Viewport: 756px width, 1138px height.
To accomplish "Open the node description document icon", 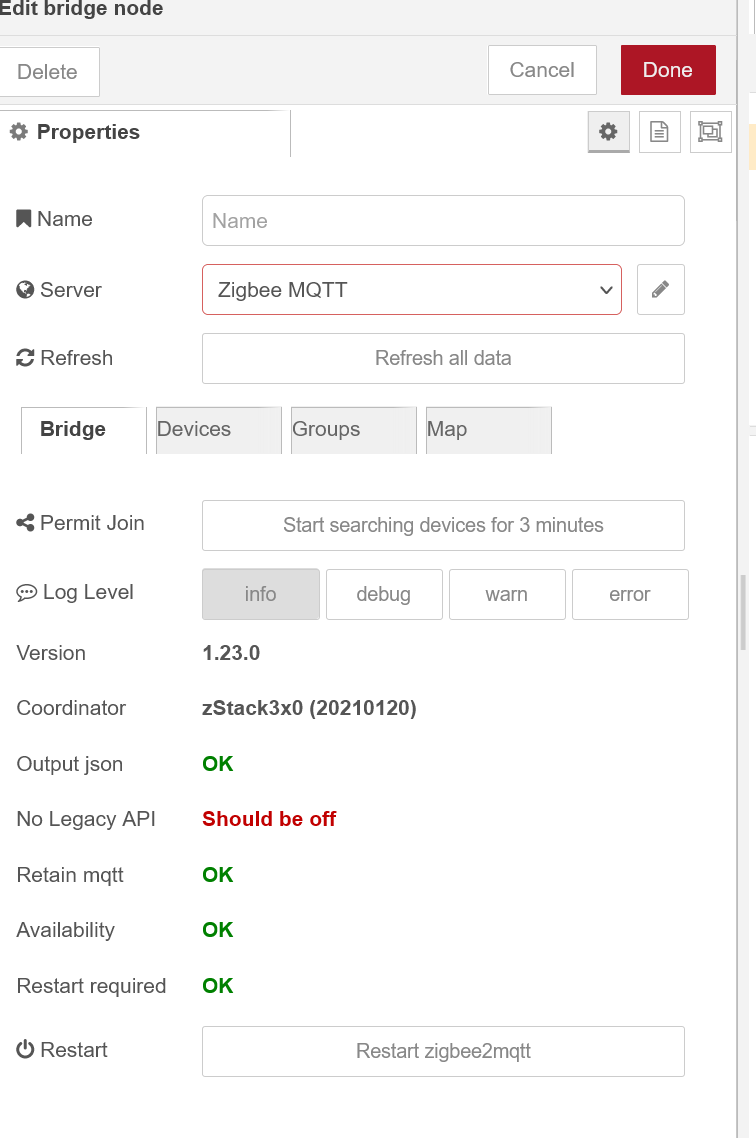I will [x=659, y=131].
